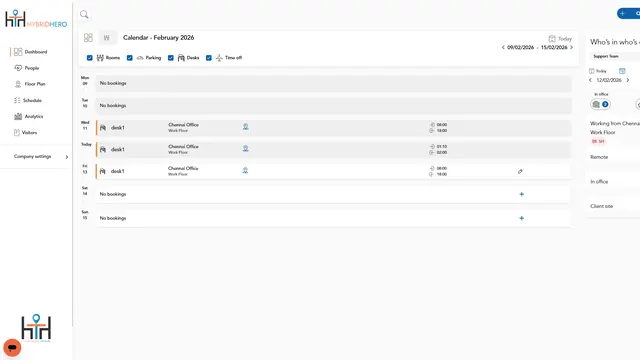
Task: Click the Remote section heading
Action: pos(599,157)
